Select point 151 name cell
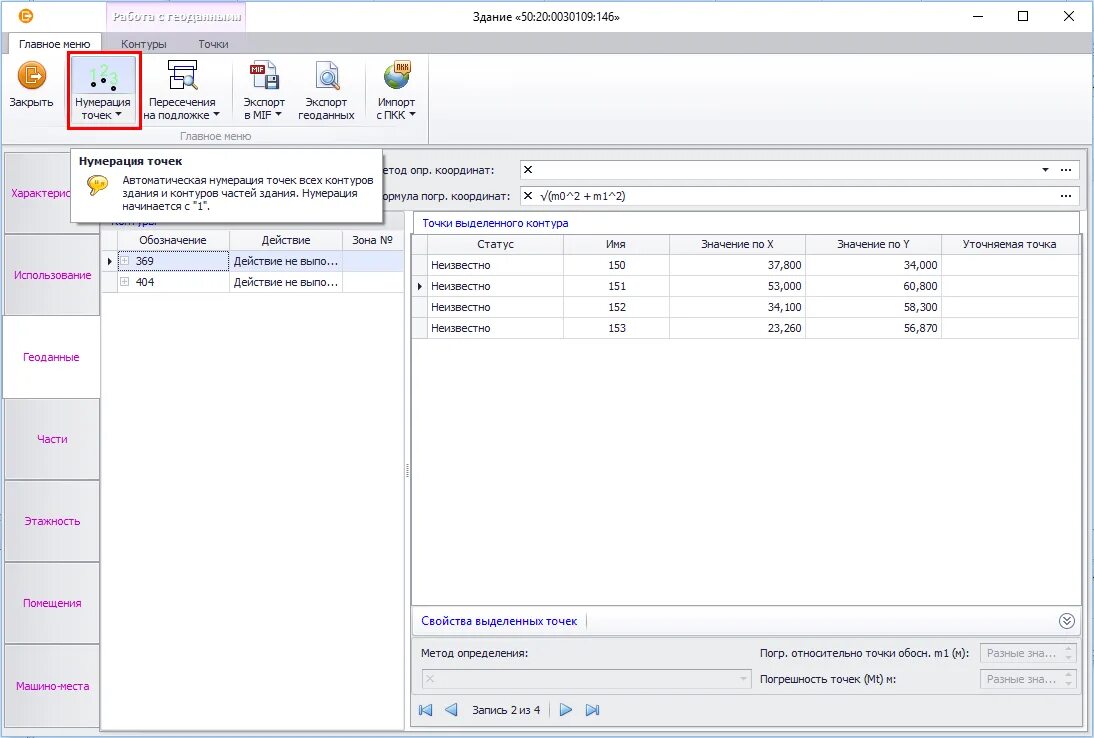 point(616,286)
